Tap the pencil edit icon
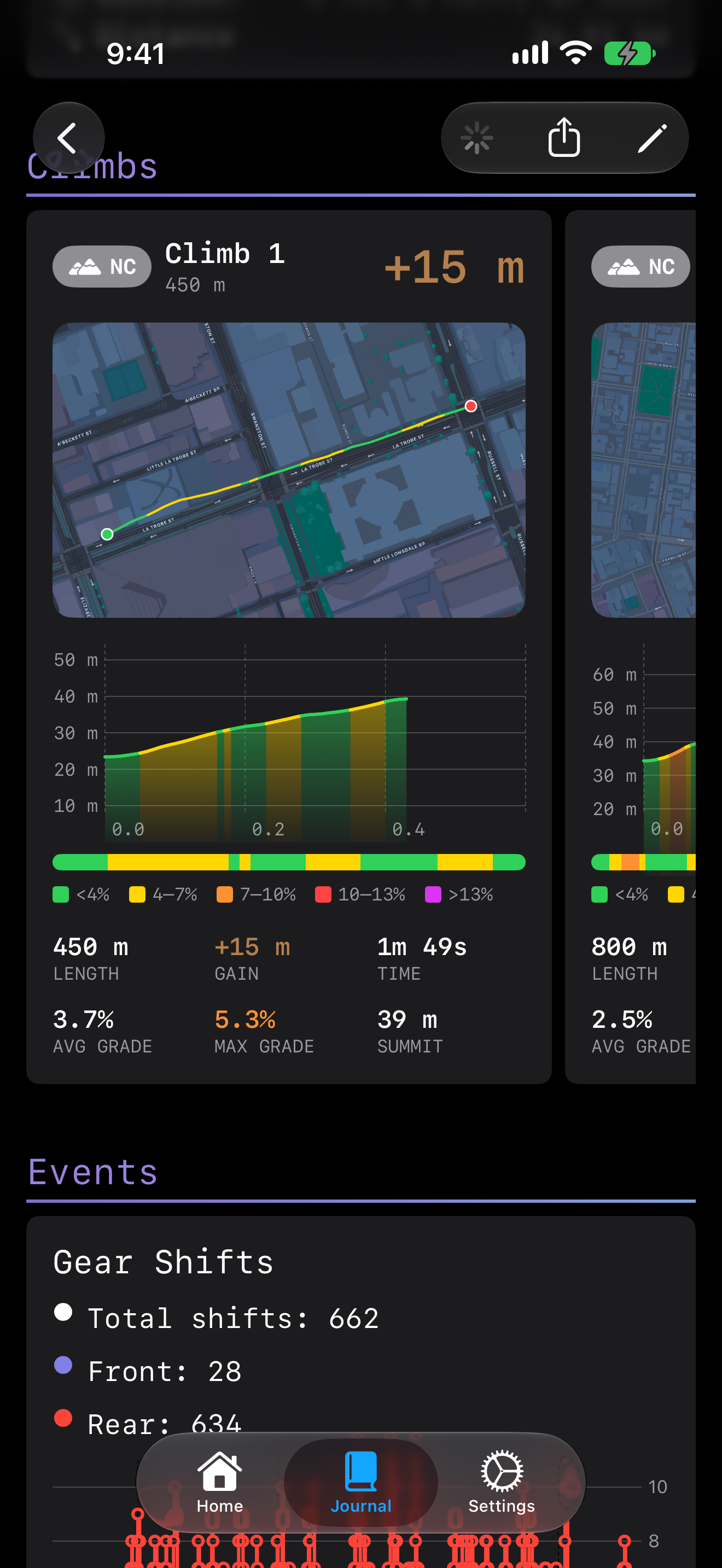722x1568 pixels. 651,138
